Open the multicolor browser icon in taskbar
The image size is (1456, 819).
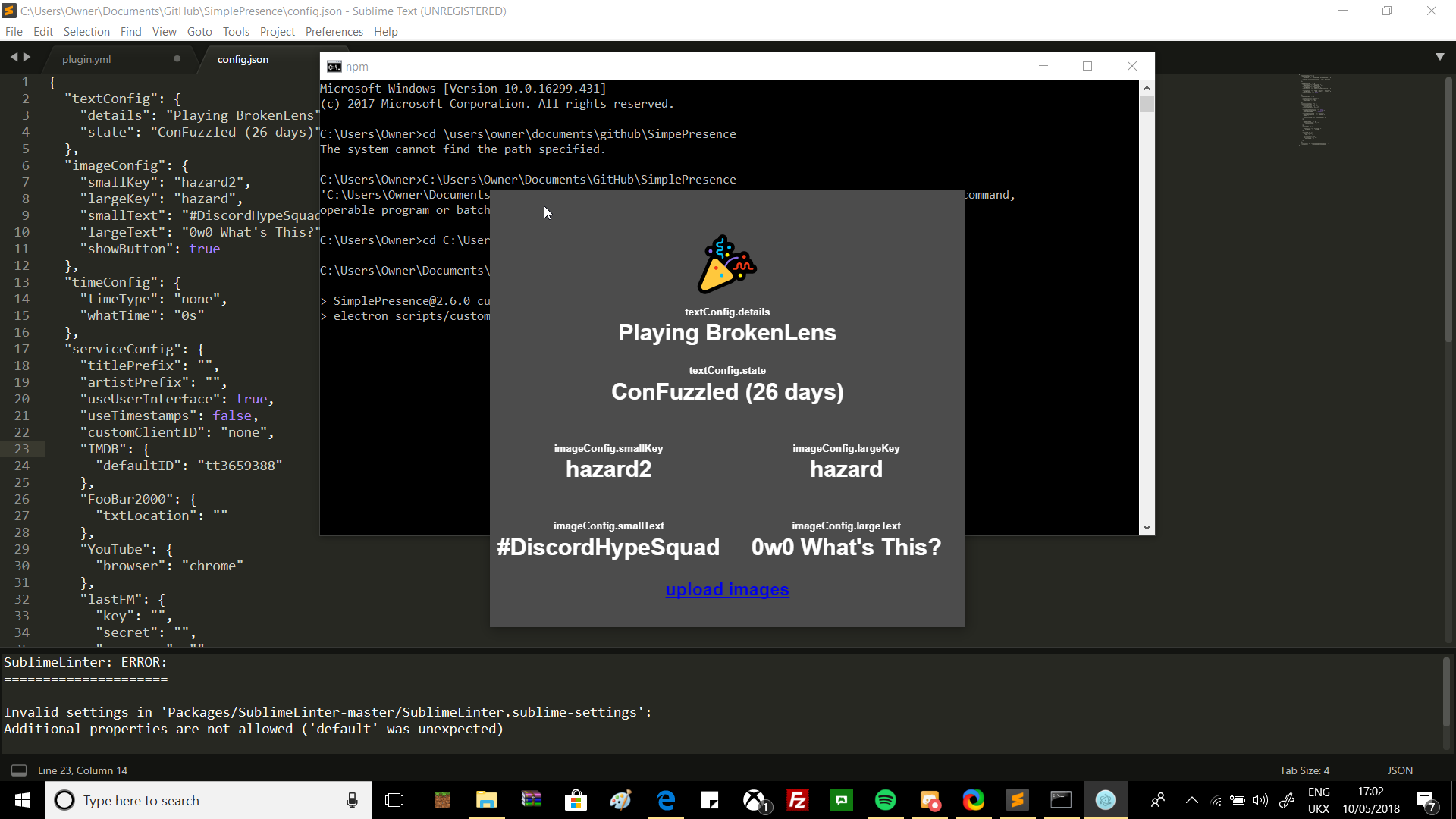tap(974, 800)
